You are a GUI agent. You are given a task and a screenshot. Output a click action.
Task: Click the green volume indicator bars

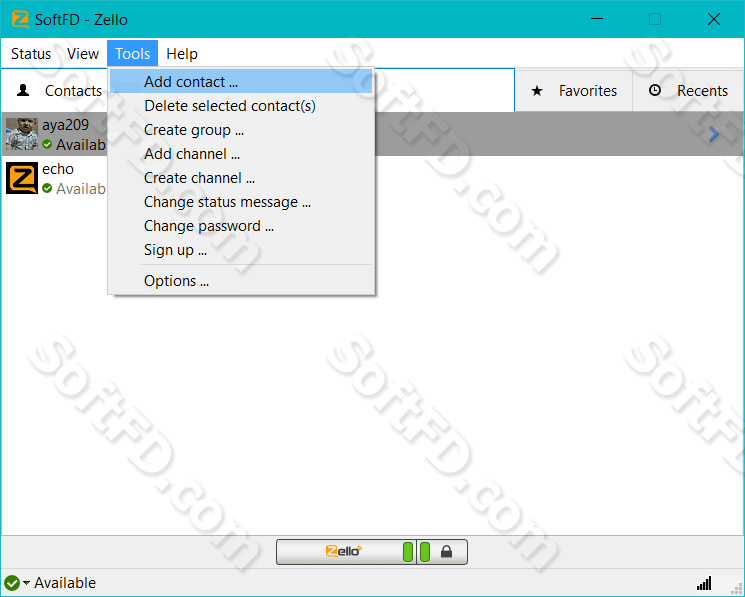click(416, 552)
